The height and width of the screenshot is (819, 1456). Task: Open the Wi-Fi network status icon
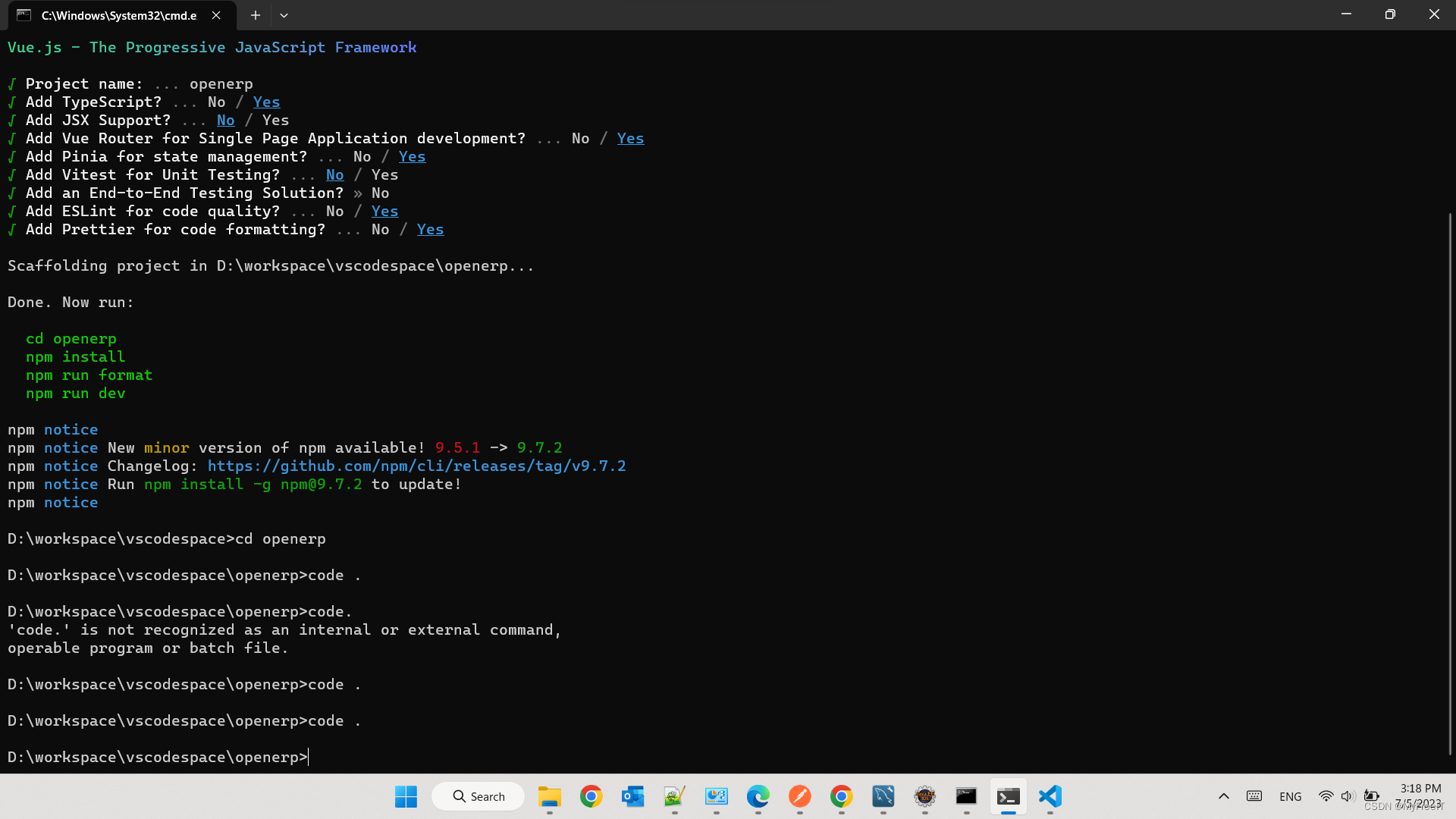[x=1326, y=796]
